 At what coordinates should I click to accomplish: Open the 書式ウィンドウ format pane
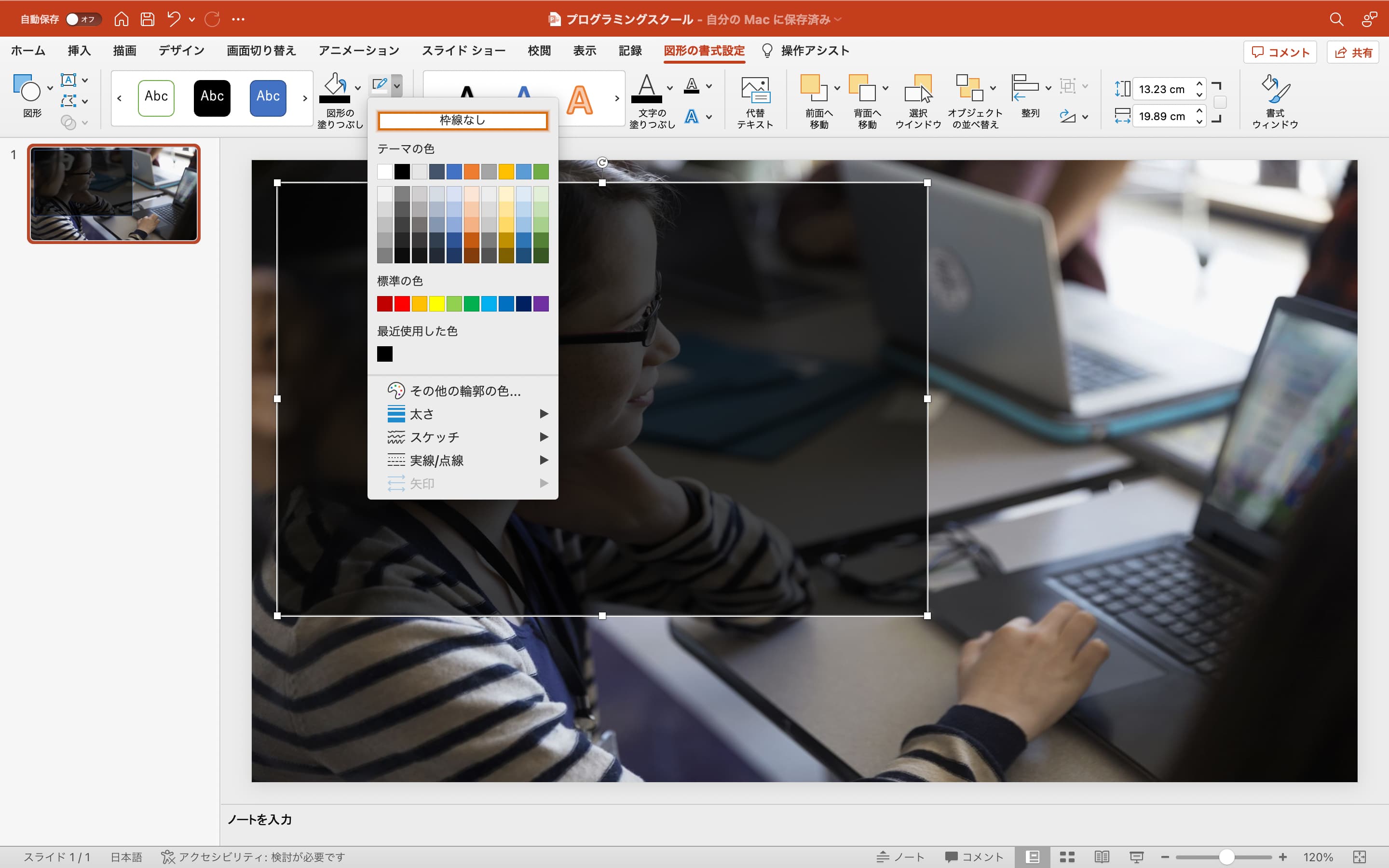point(1275,102)
